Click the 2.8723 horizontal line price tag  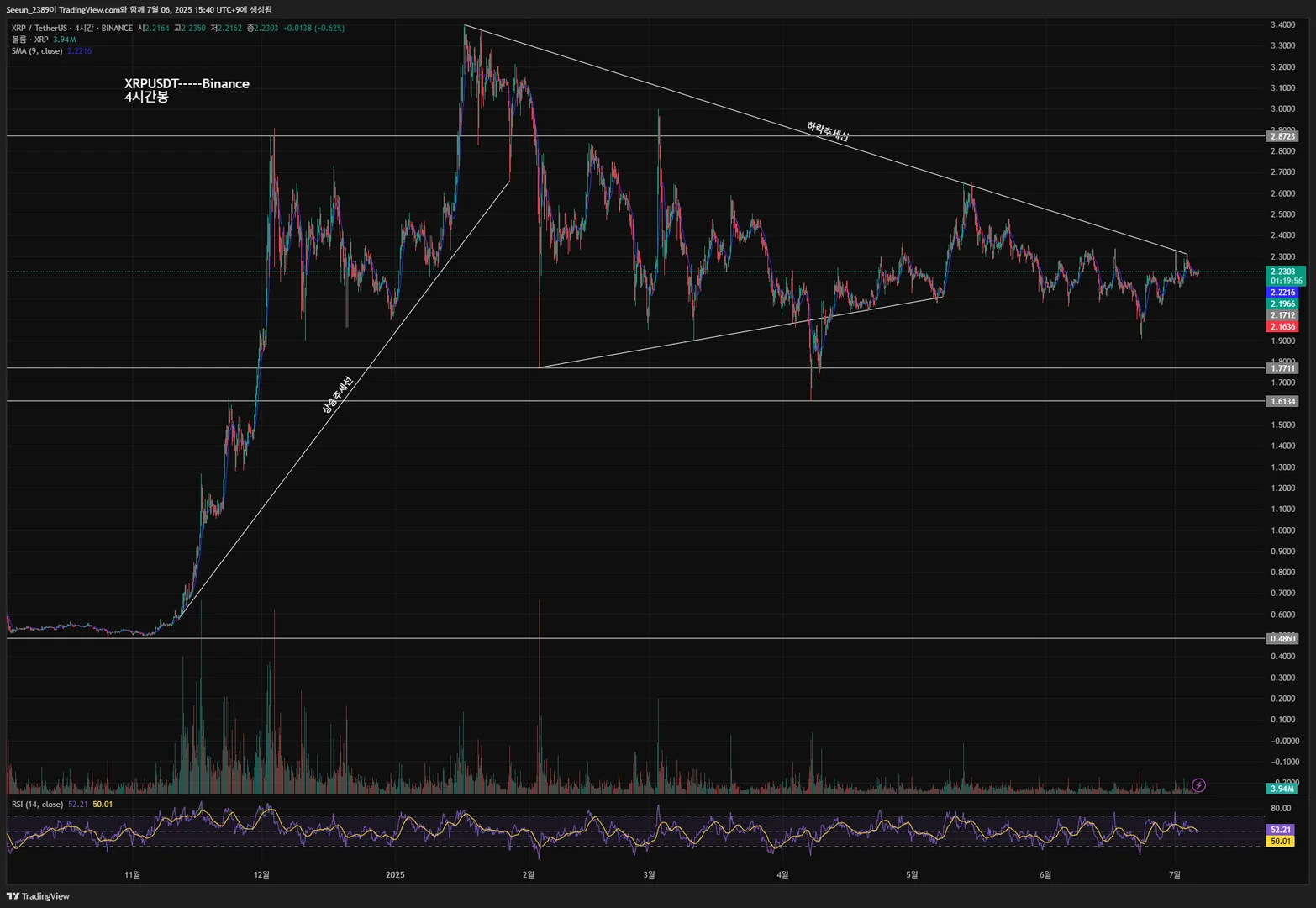(x=1282, y=136)
